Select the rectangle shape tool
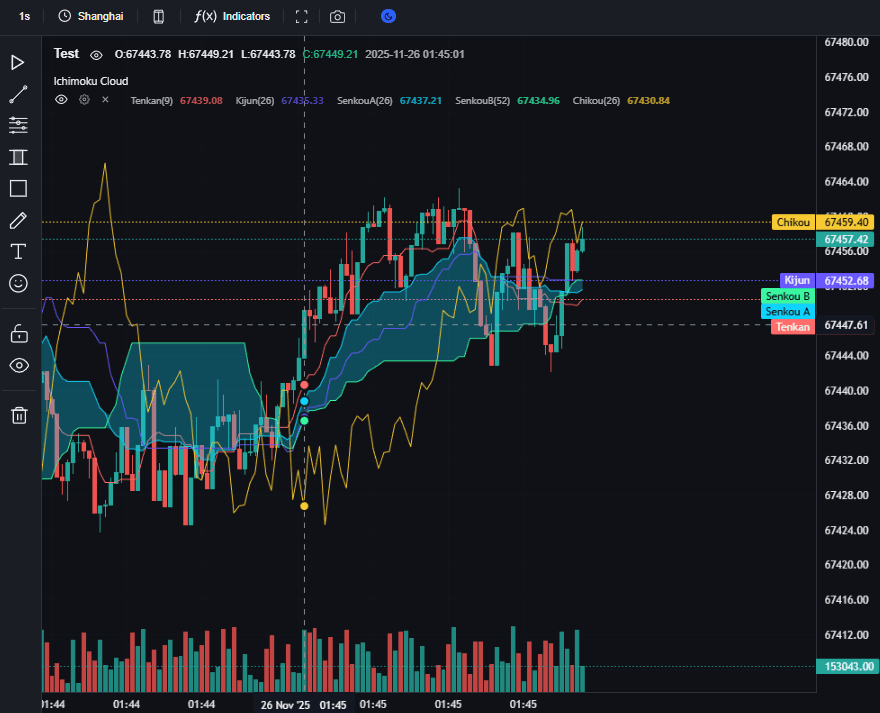The image size is (880, 713). pos(18,188)
